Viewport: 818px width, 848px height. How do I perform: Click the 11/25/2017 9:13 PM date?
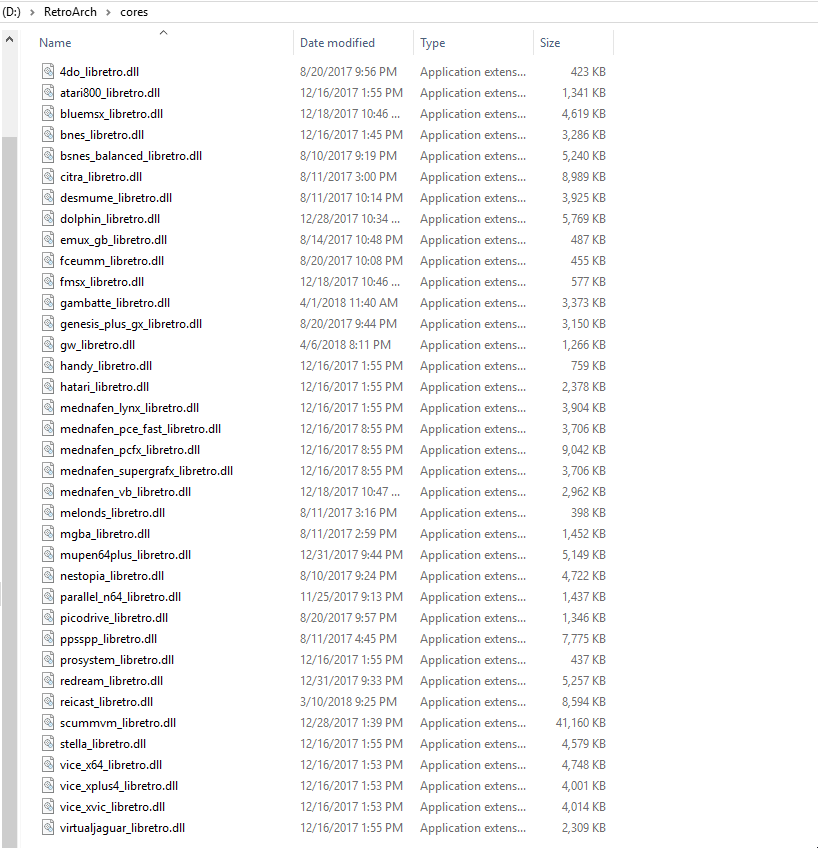[x=351, y=597]
